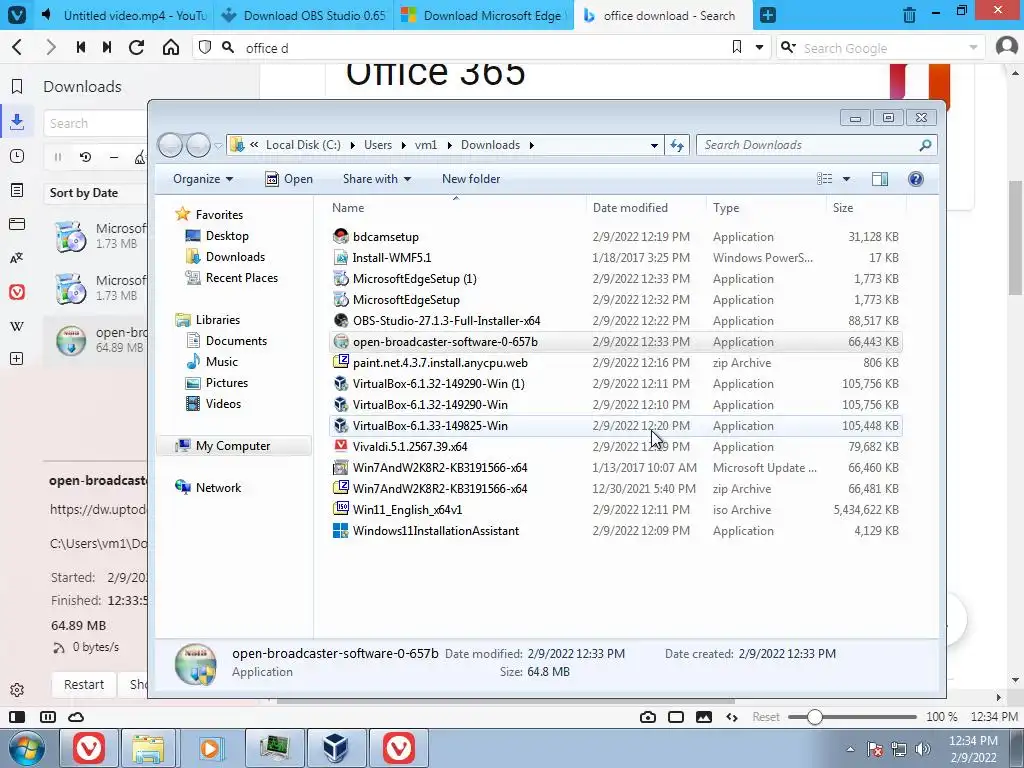
Task: Show hidden system tray icons
Action: [x=850, y=749]
